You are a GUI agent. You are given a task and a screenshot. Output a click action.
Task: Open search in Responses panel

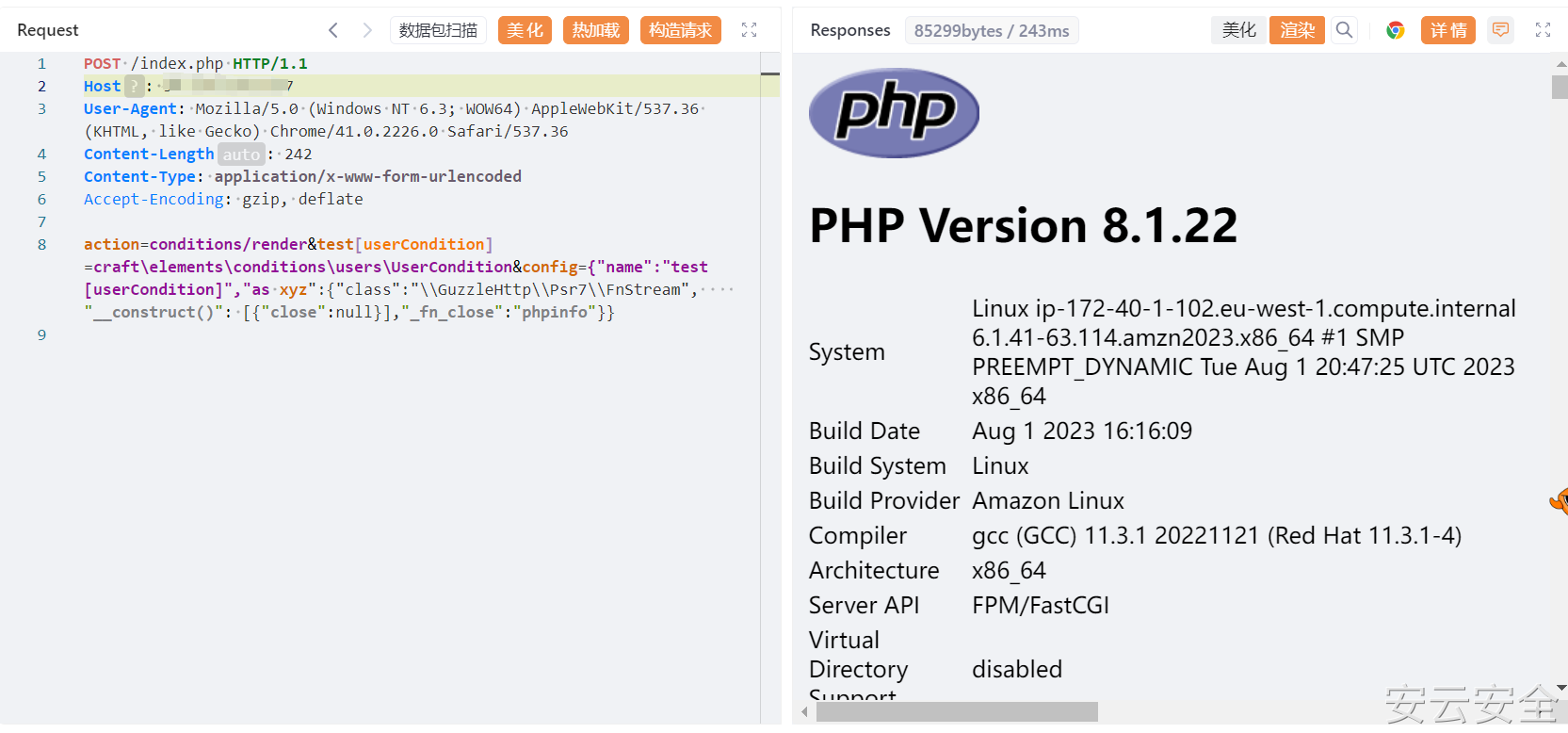tap(1345, 30)
